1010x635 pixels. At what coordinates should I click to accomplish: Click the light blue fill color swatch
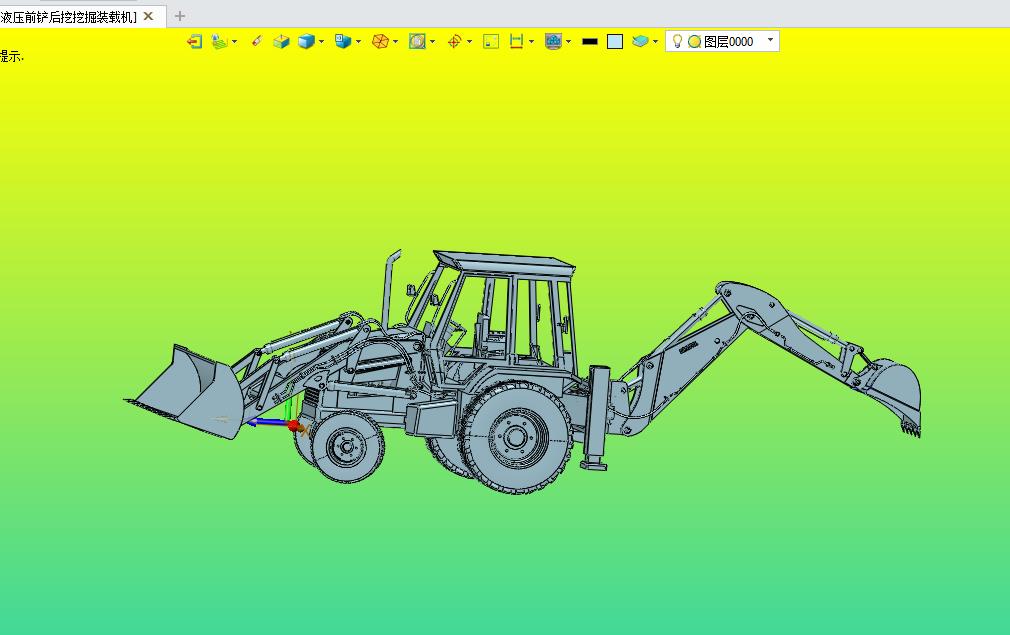pyautogui.click(x=615, y=42)
